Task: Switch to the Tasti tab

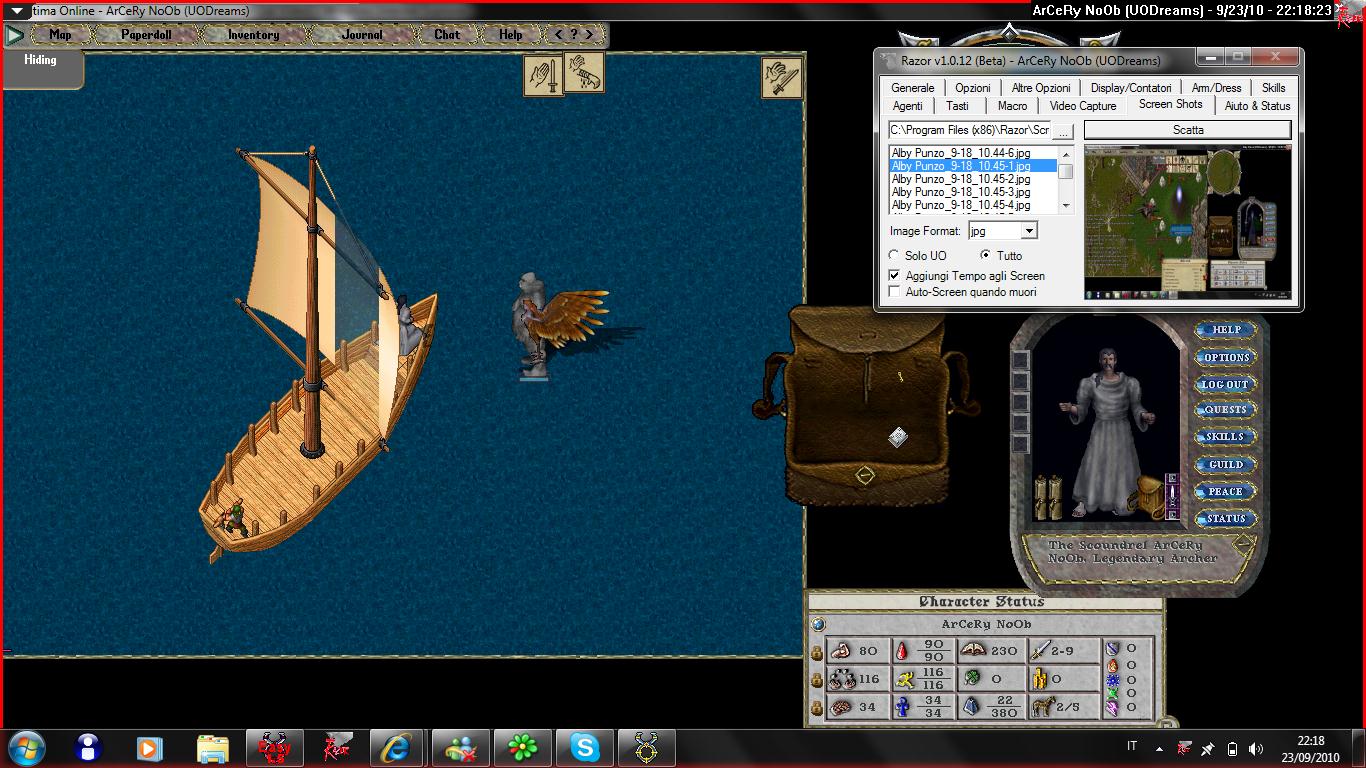Action: pos(957,106)
